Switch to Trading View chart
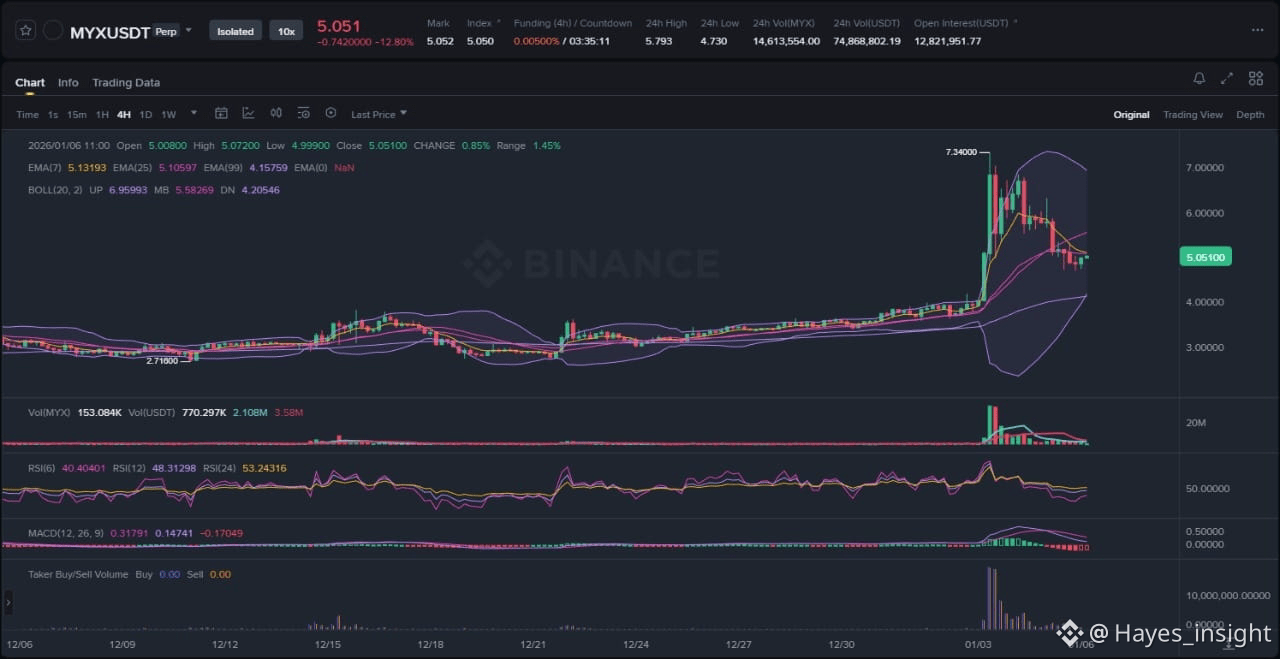1280x659 pixels. coord(1193,115)
